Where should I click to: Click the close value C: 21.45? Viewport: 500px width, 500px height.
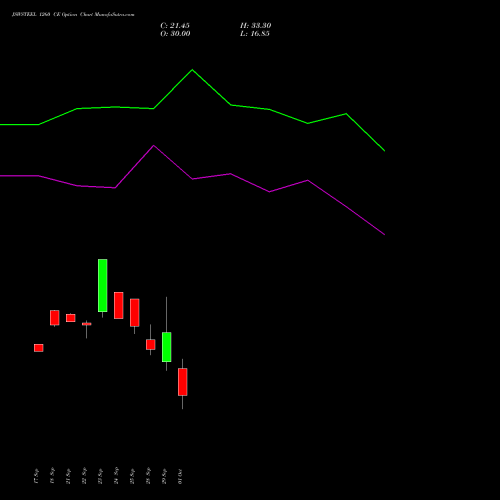175,26
